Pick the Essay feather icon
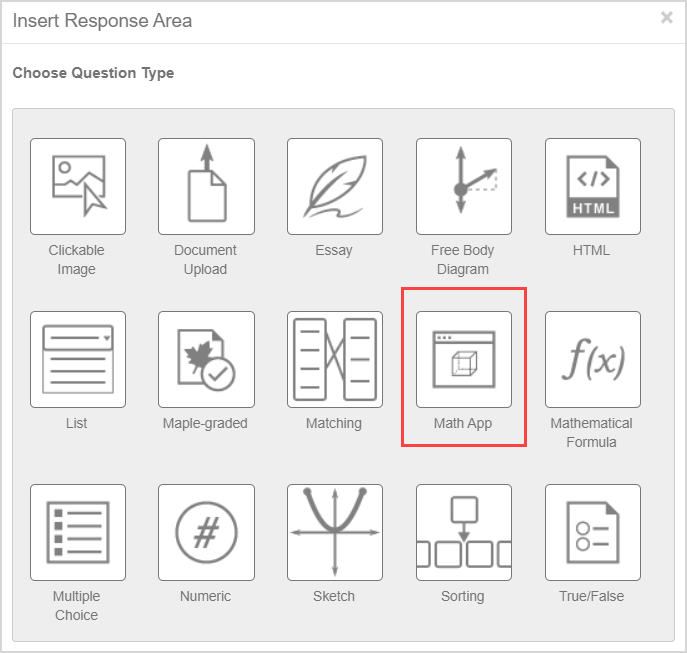The image size is (687, 653). [x=334, y=186]
